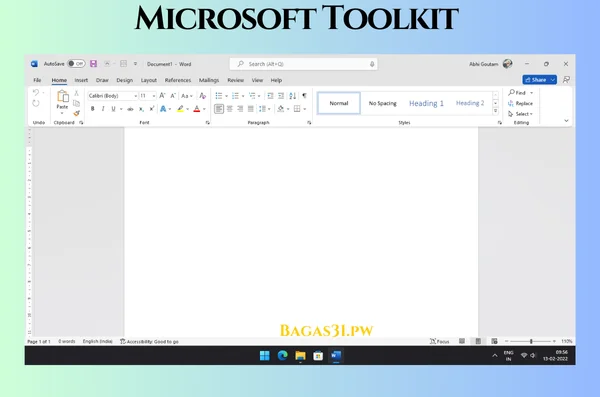
Task: Open Borders dropdown in Paragraph group
Action: coord(305,109)
